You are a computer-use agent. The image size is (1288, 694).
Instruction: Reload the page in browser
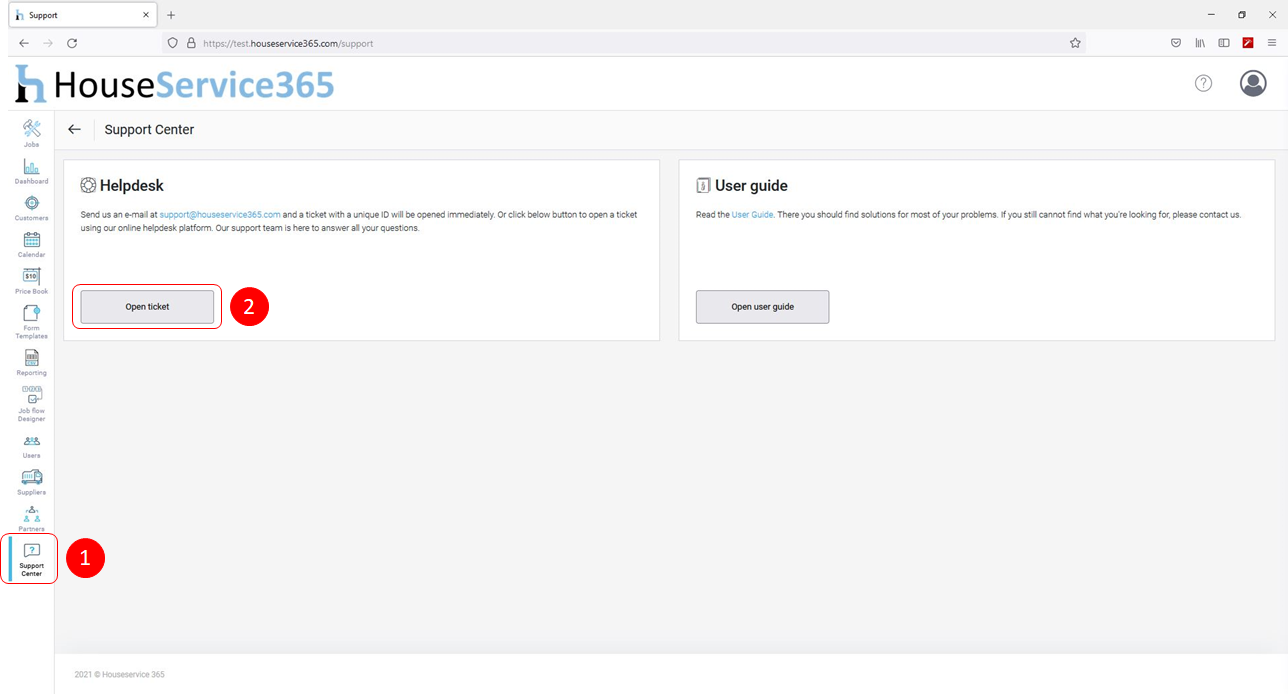pyautogui.click(x=72, y=43)
